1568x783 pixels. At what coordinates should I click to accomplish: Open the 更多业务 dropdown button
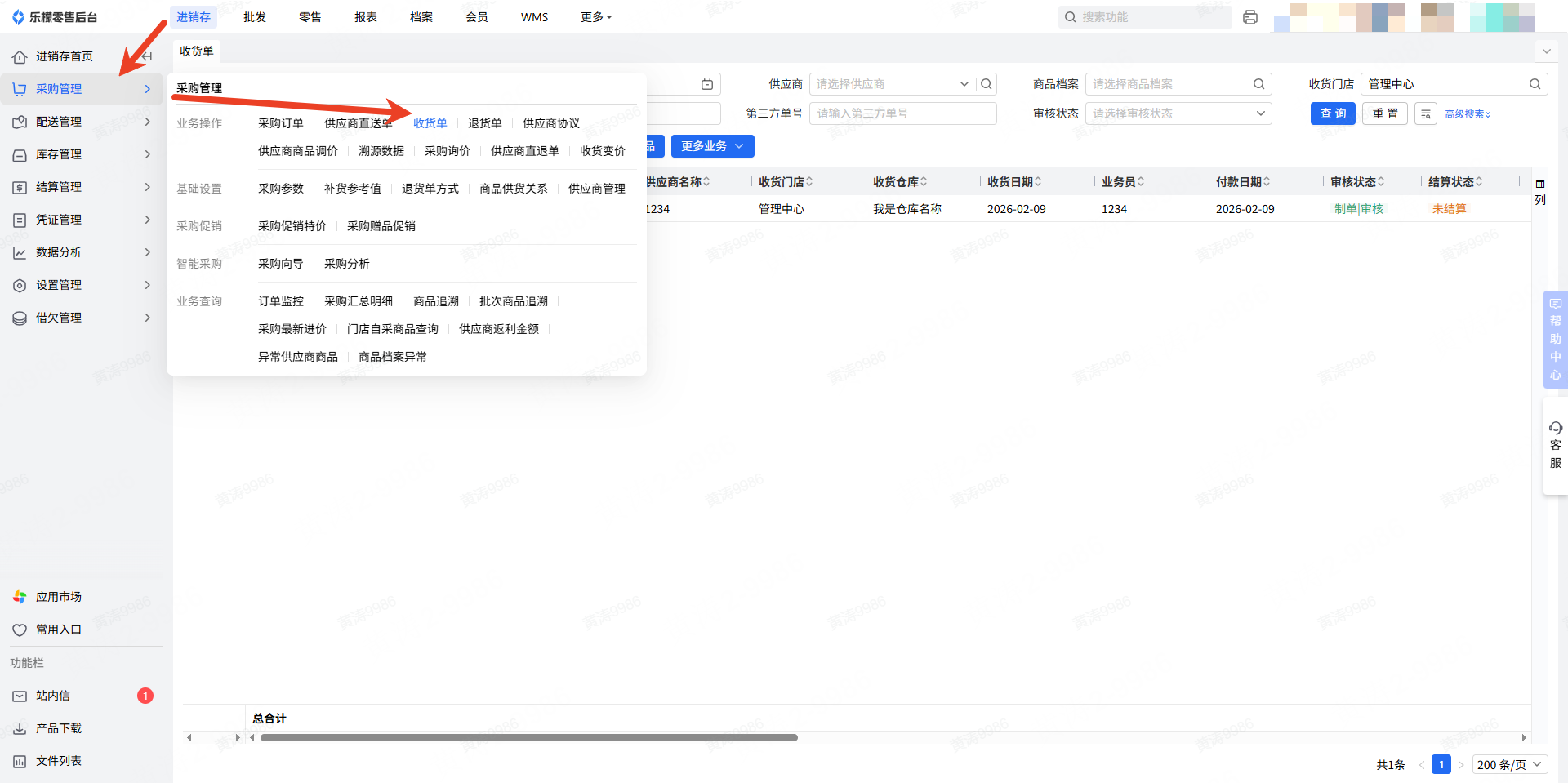pyautogui.click(x=713, y=146)
